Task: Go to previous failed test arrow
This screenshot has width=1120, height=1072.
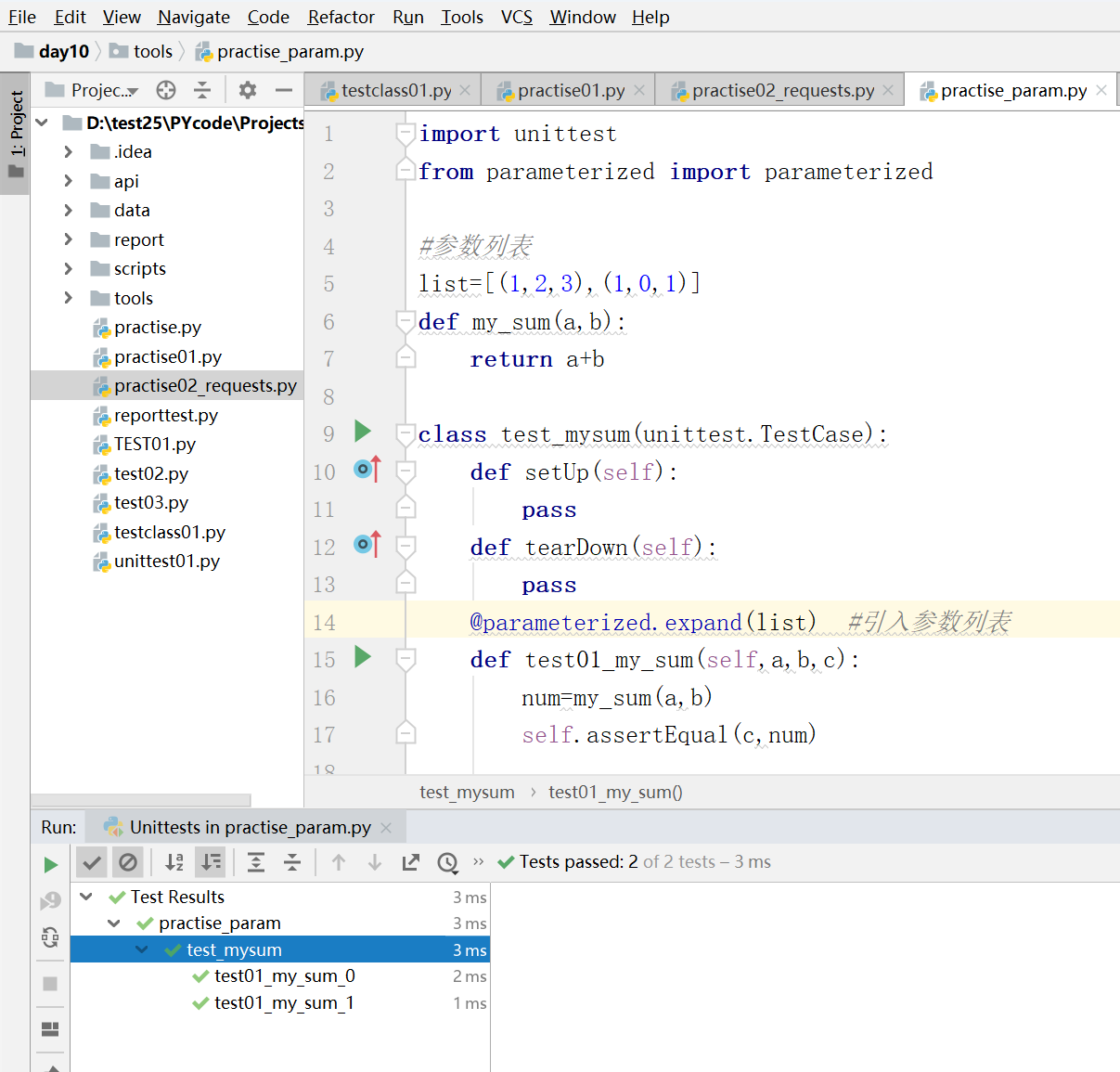Action: pyautogui.click(x=339, y=862)
